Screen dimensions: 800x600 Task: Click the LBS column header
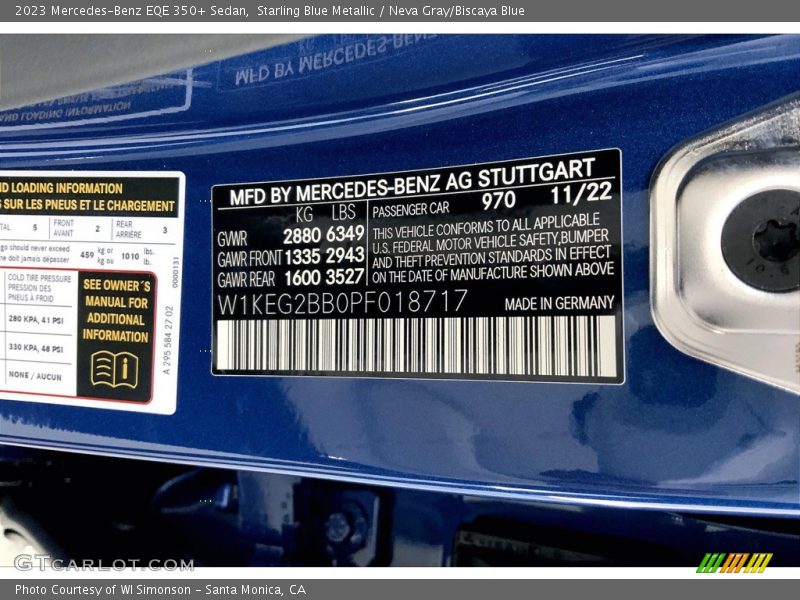point(343,212)
